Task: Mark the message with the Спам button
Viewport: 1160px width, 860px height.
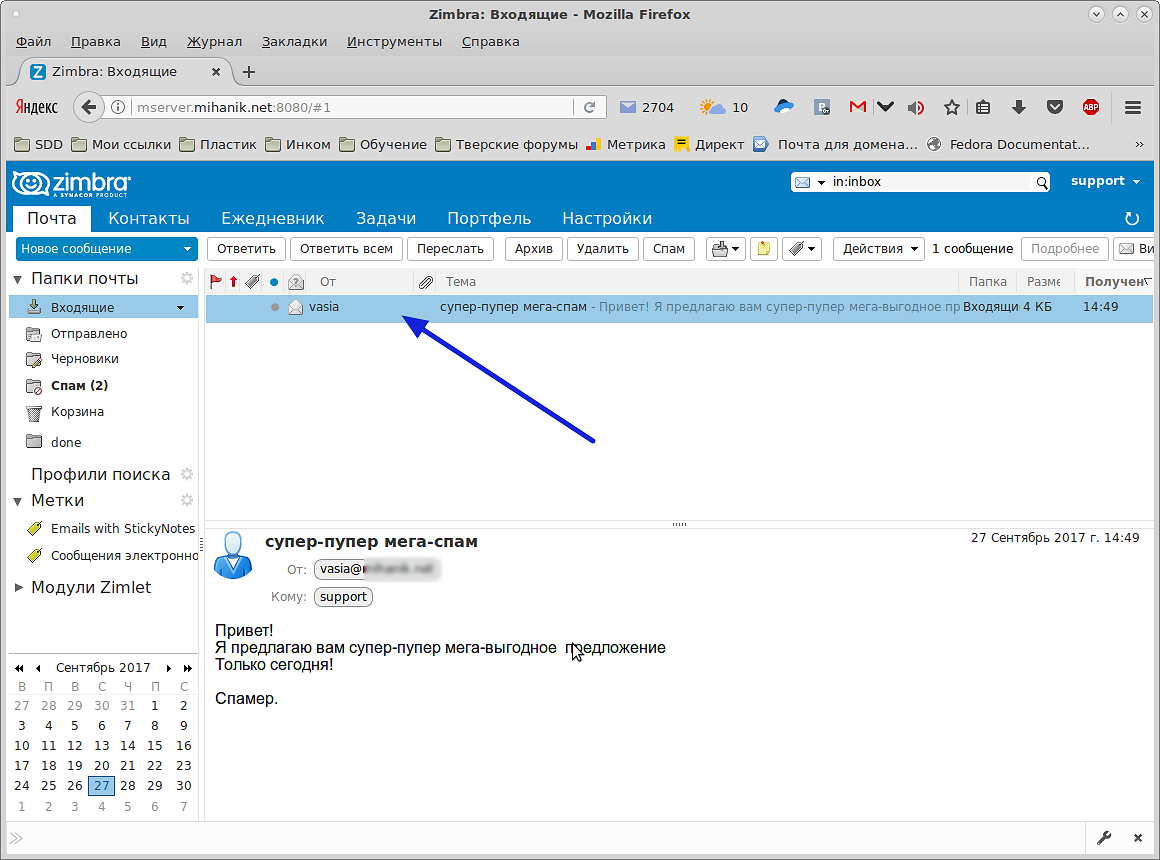Action: (x=669, y=249)
